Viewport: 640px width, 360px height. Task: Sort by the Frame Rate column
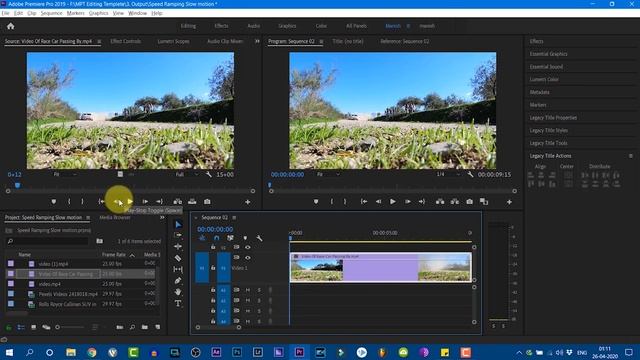click(x=114, y=255)
